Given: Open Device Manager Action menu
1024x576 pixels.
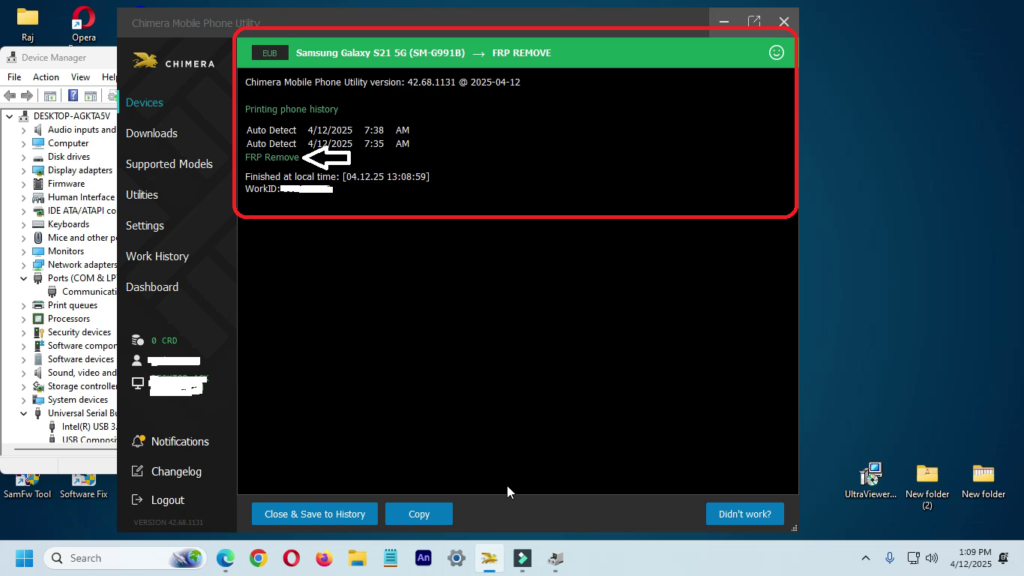Looking at the screenshot, I should (46, 77).
